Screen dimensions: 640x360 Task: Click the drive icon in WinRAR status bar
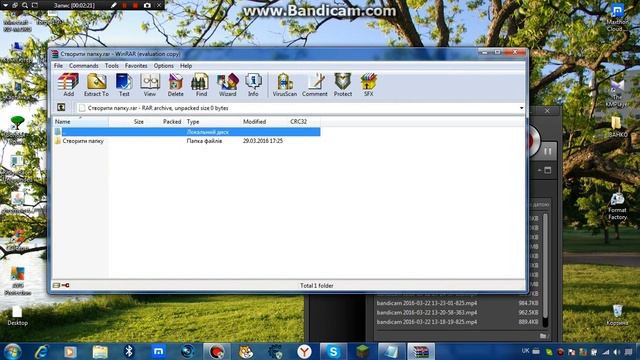[56, 285]
